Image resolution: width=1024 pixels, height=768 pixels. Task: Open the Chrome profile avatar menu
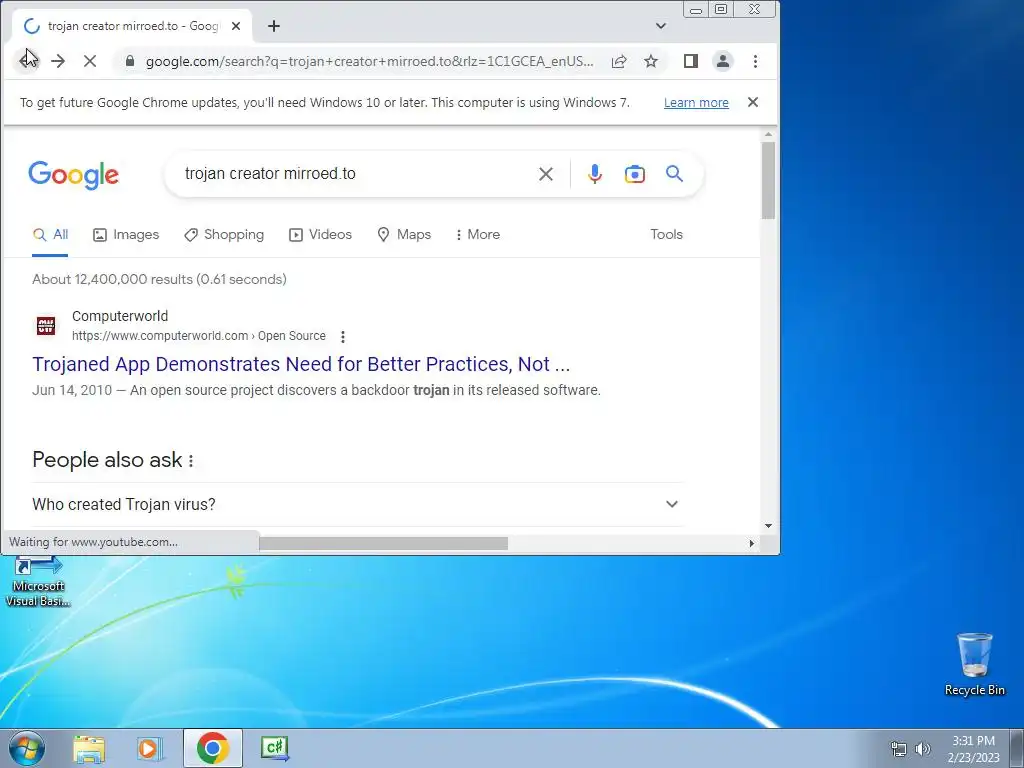[722, 61]
